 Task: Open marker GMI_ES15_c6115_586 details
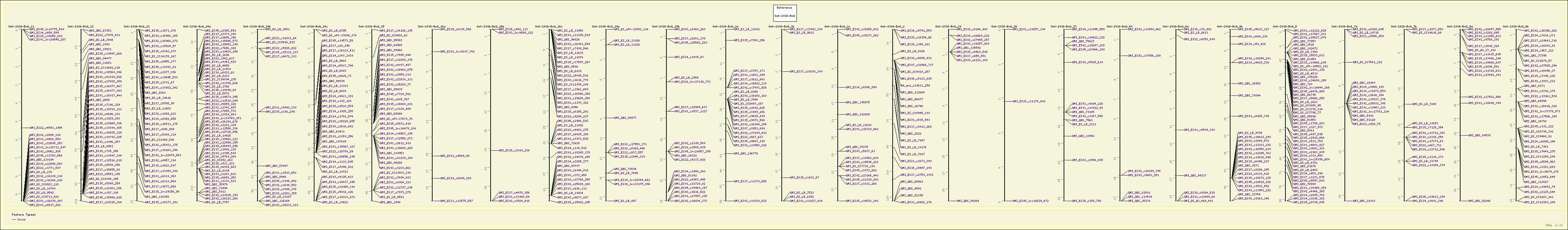457,29
